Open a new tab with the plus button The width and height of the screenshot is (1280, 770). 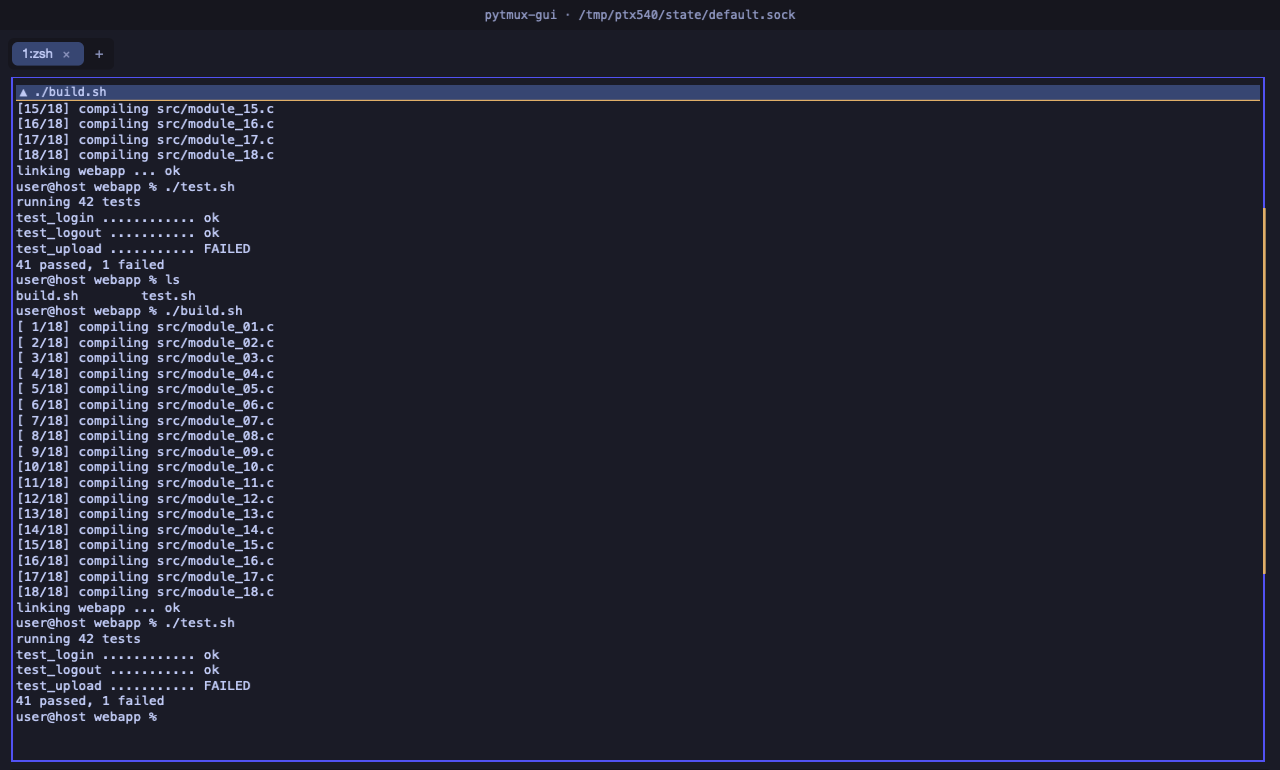98,54
